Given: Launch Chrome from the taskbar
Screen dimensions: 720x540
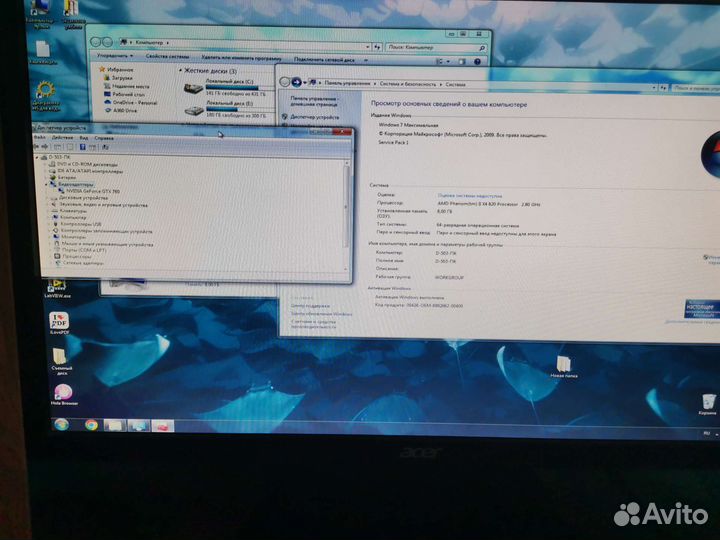Looking at the screenshot, I should [91, 426].
